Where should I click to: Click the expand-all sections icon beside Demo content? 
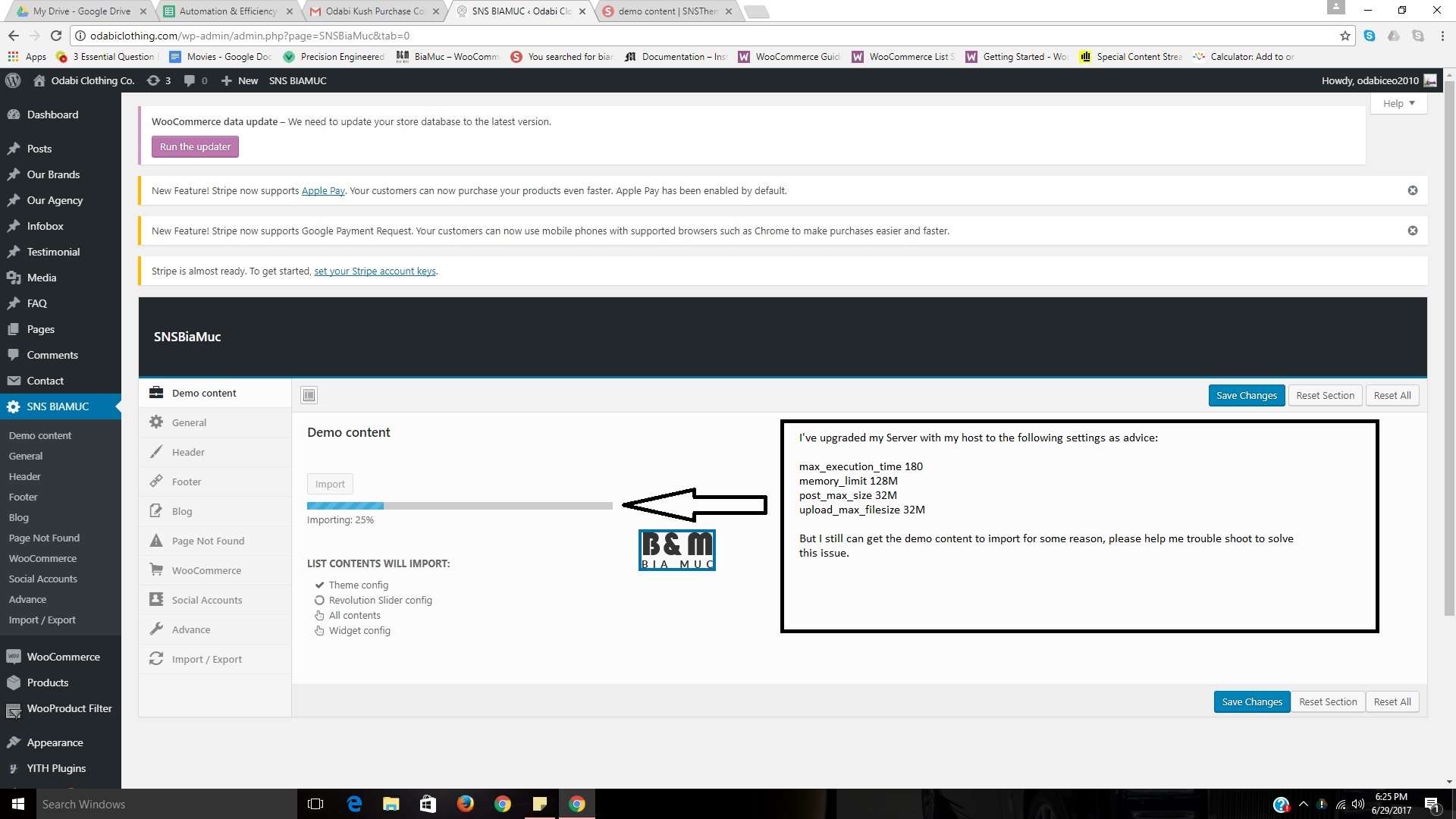pos(309,395)
